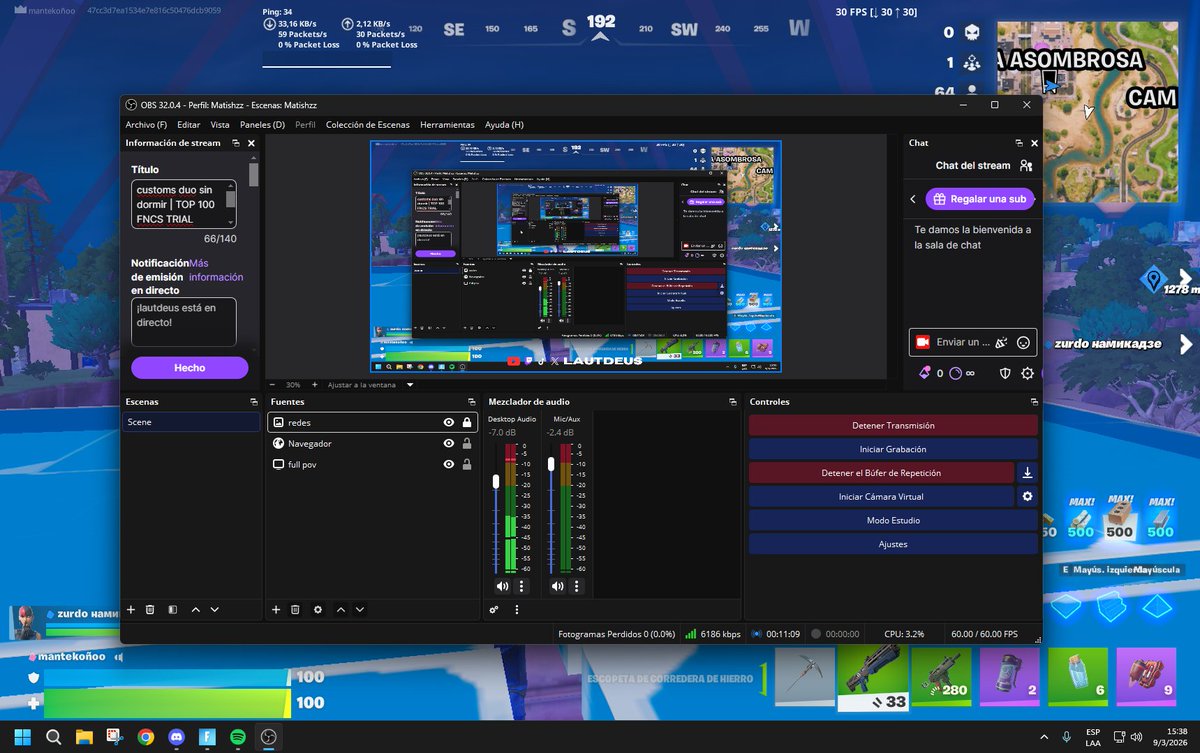The height and width of the screenshot is (753, 1200).
Task: Select Scene in Escenas list
Action: tap(191, 423)
